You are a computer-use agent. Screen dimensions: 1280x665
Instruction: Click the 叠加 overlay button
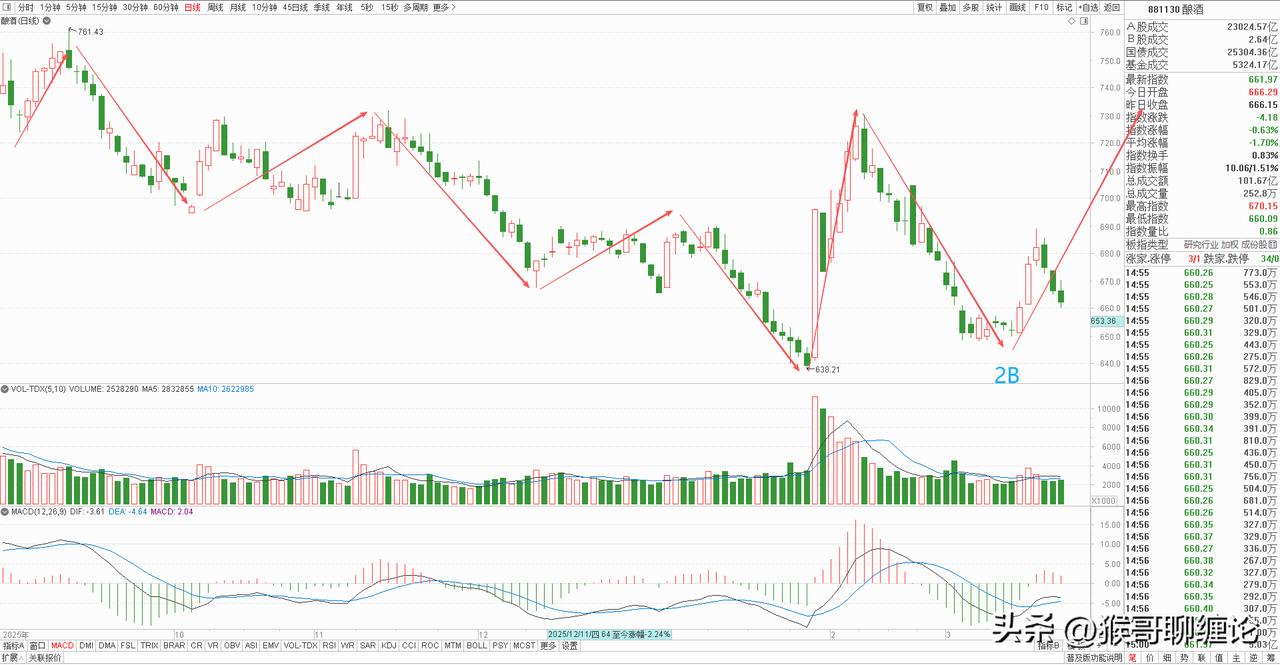point(947,7)
